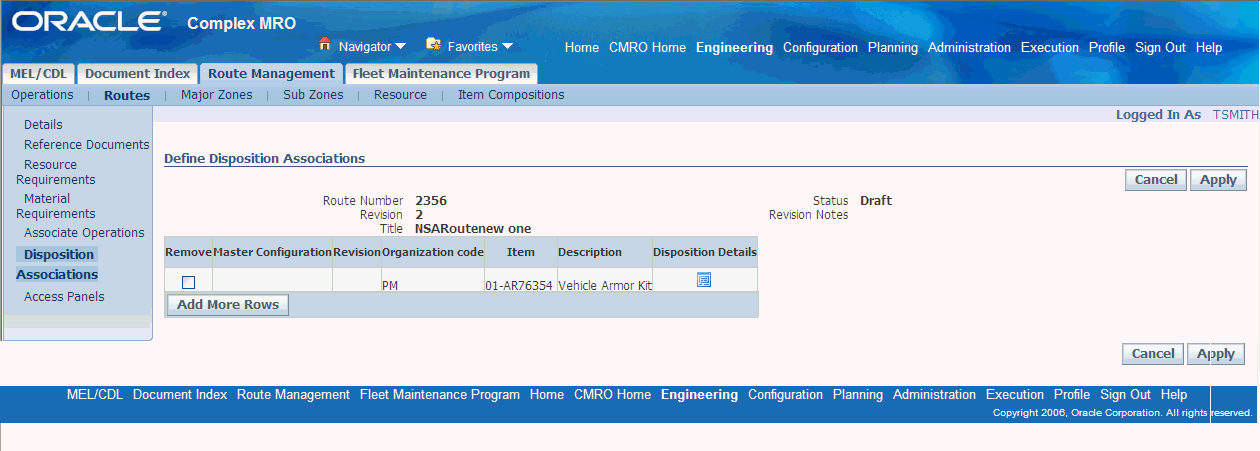
Task: Open Reference Documents in the side menu
Action: pos(87,145)
